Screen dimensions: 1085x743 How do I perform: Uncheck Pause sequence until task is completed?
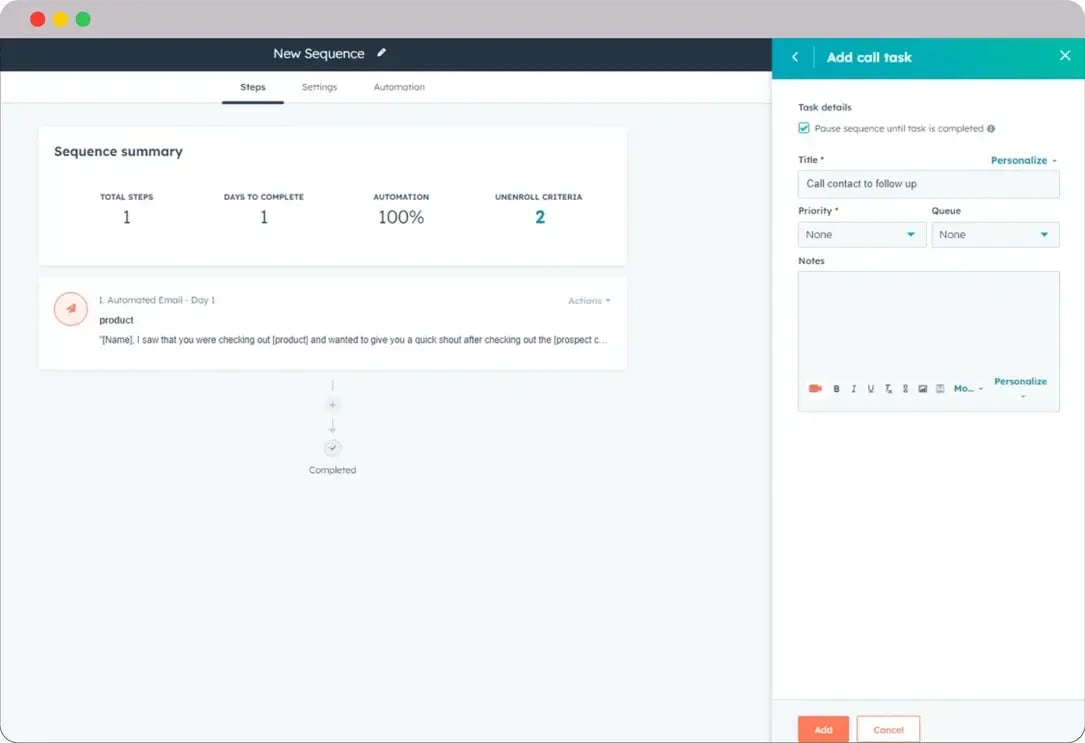tap(804, 128)
